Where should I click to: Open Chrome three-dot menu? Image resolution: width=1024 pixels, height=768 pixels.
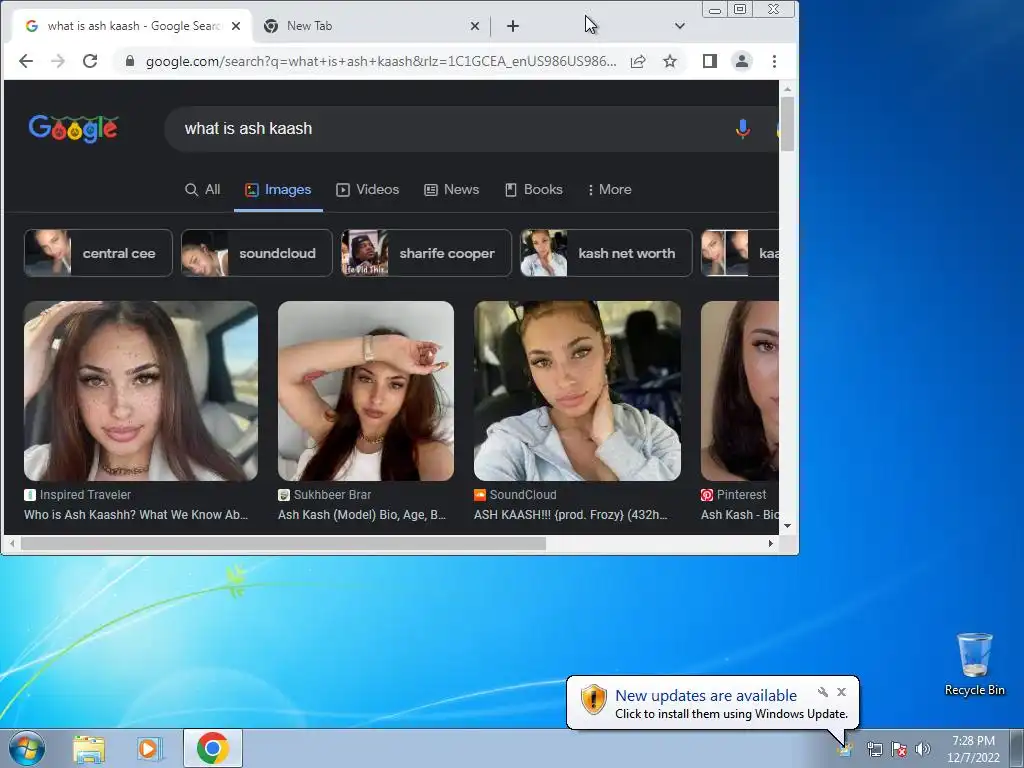(x=775, y=61)
